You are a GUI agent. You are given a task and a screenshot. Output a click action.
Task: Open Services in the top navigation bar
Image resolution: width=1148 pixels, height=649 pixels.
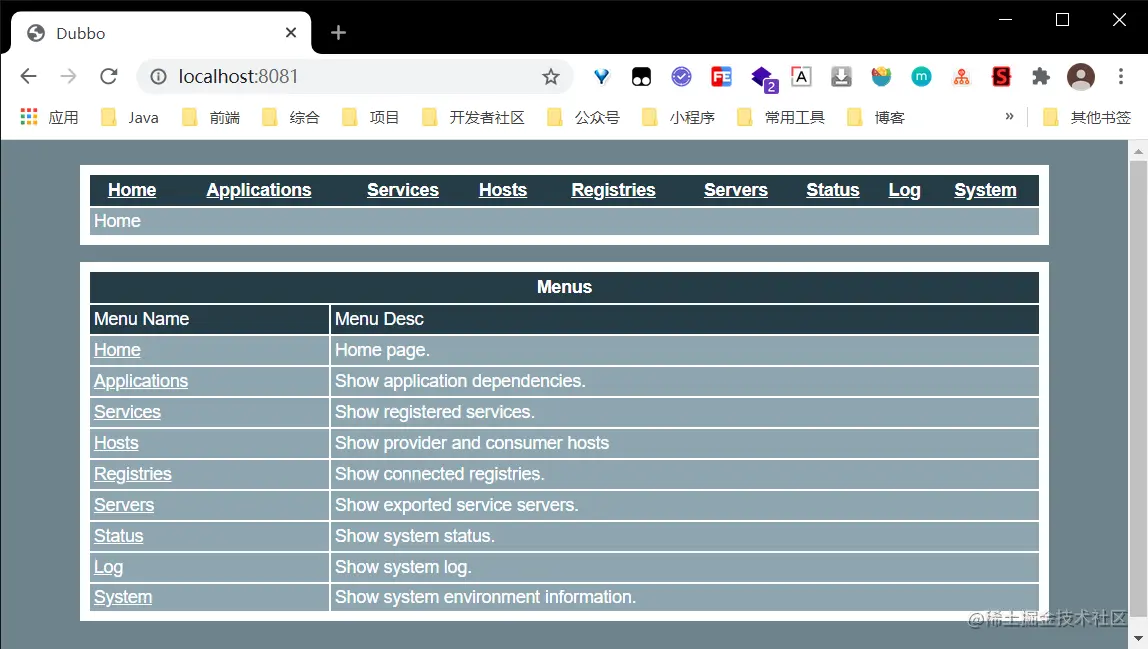pos(403,190)
